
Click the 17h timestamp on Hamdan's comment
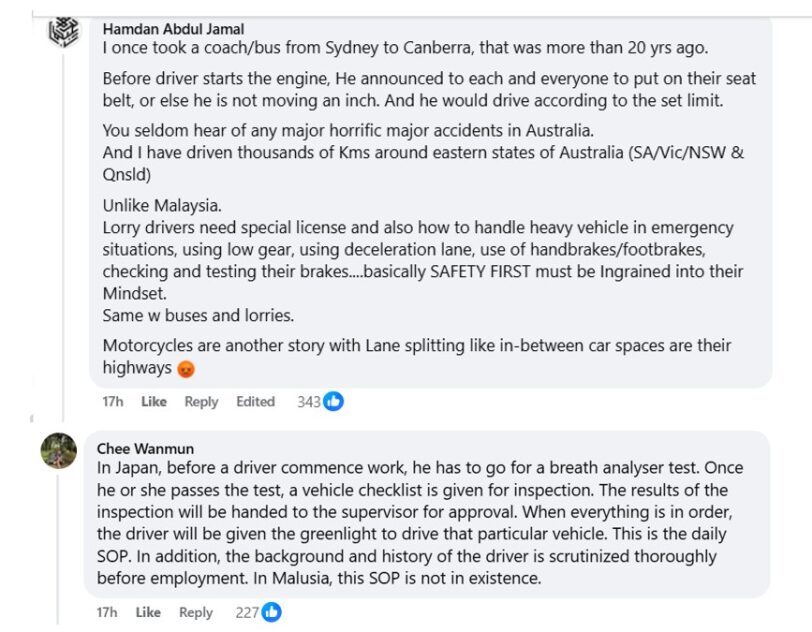click(x=112, y=401)
